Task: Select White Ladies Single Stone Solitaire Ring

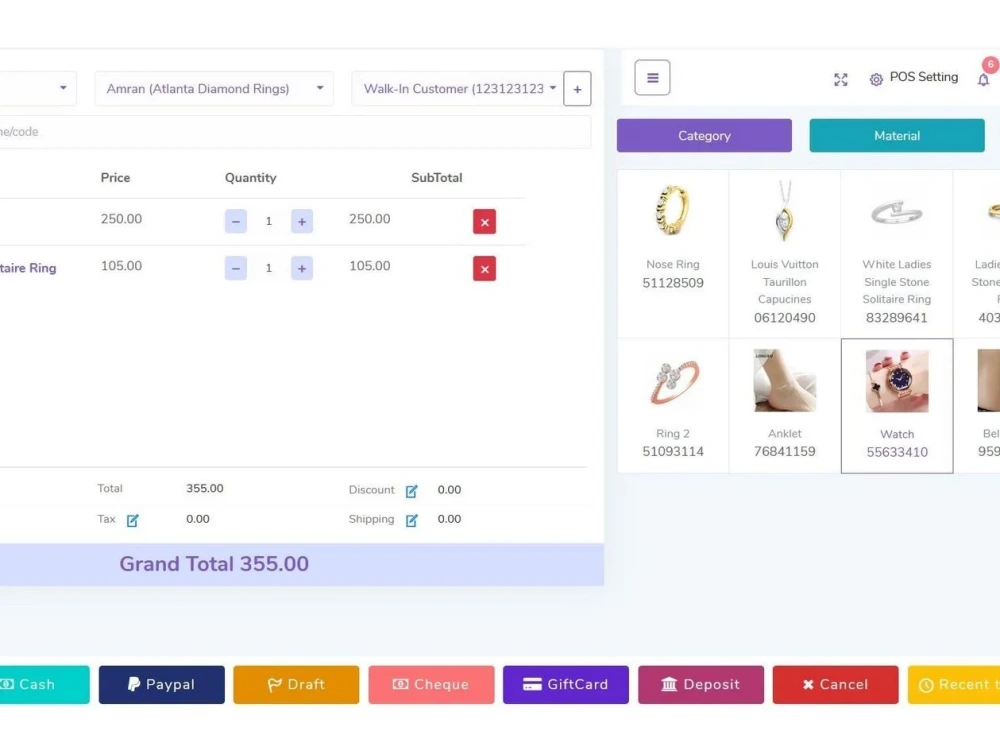Action: [x=897, y=254]
